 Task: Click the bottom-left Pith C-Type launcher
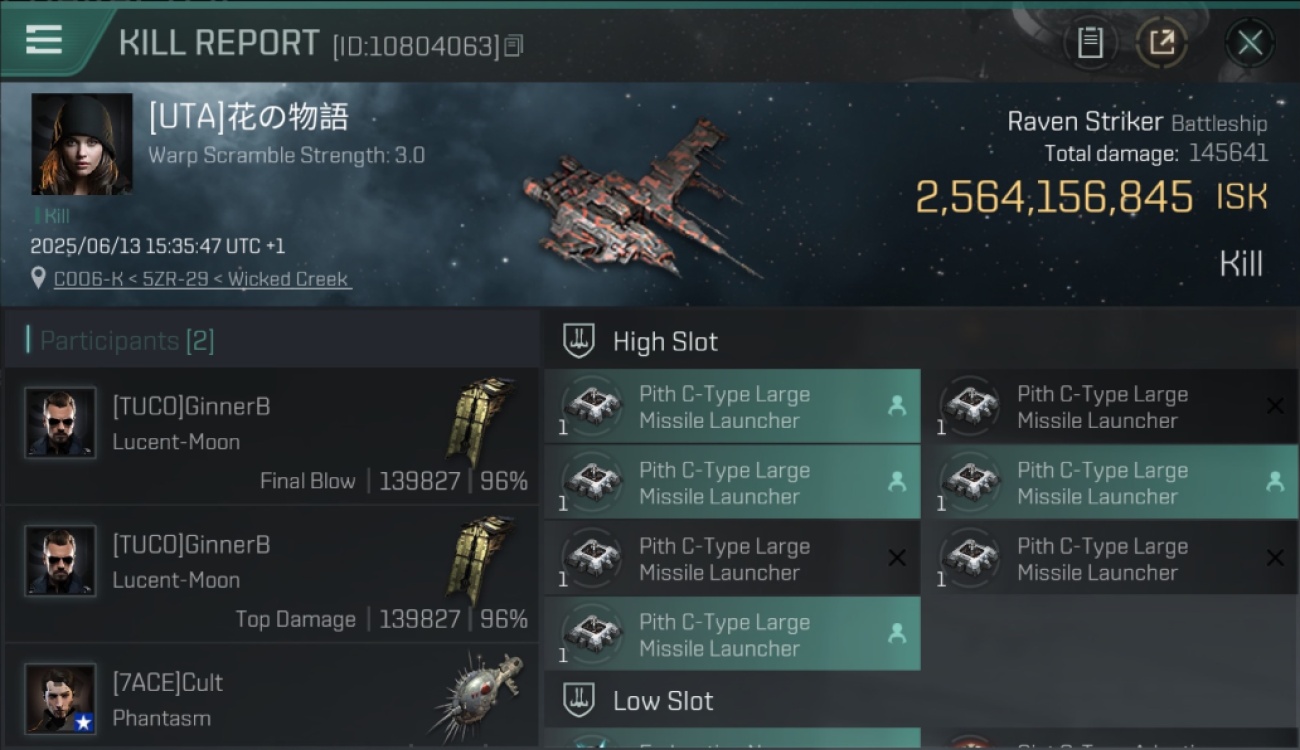732,634
